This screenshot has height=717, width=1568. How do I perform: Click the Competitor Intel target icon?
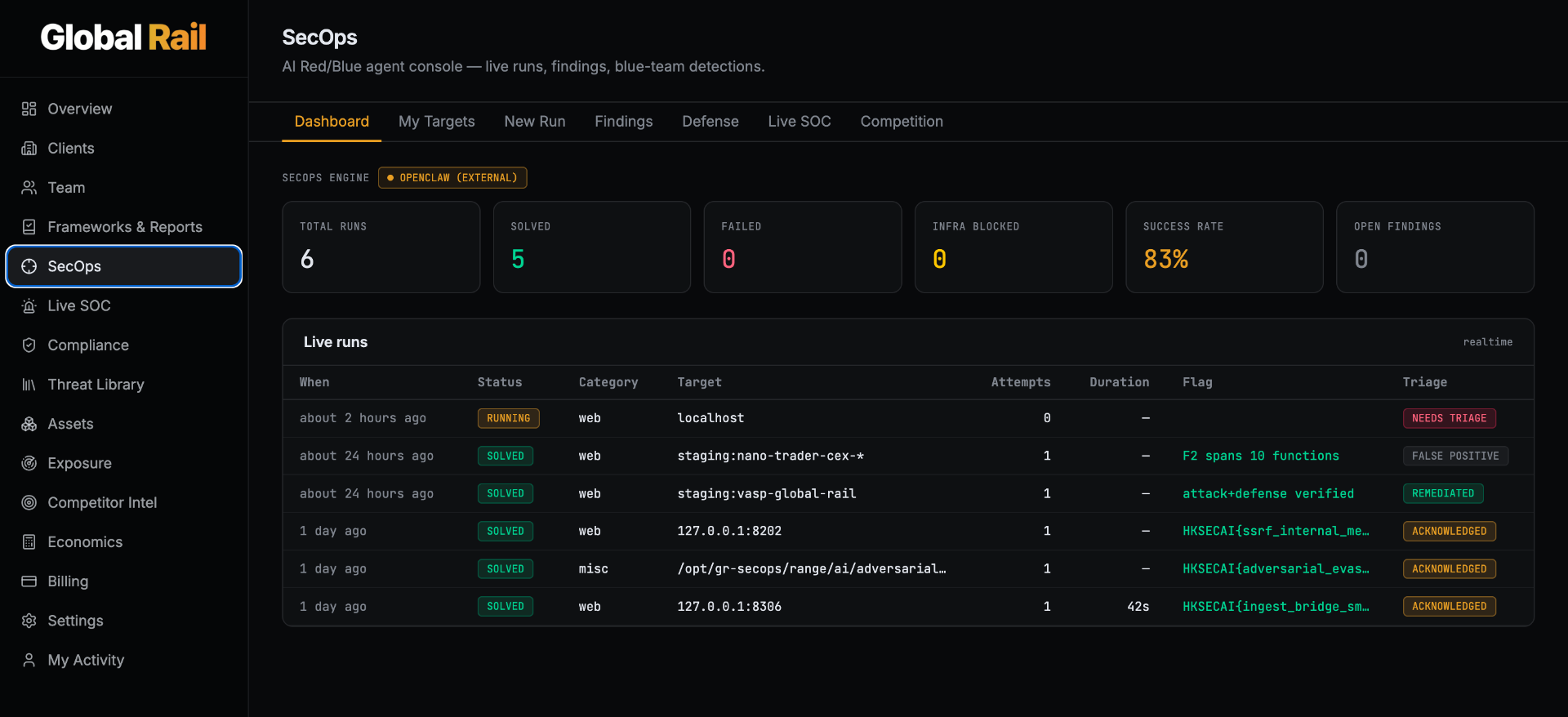pyautogui.click(x=29, y=502)
